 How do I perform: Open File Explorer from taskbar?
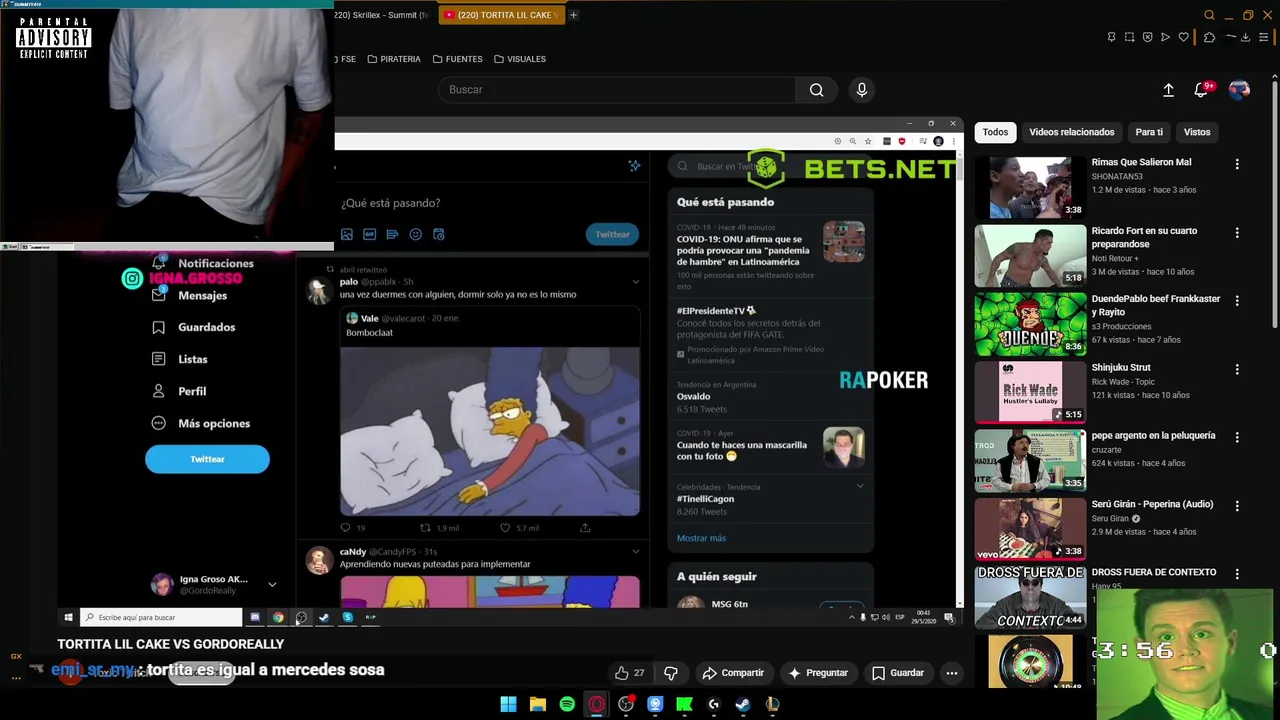[x=538, y=704]
